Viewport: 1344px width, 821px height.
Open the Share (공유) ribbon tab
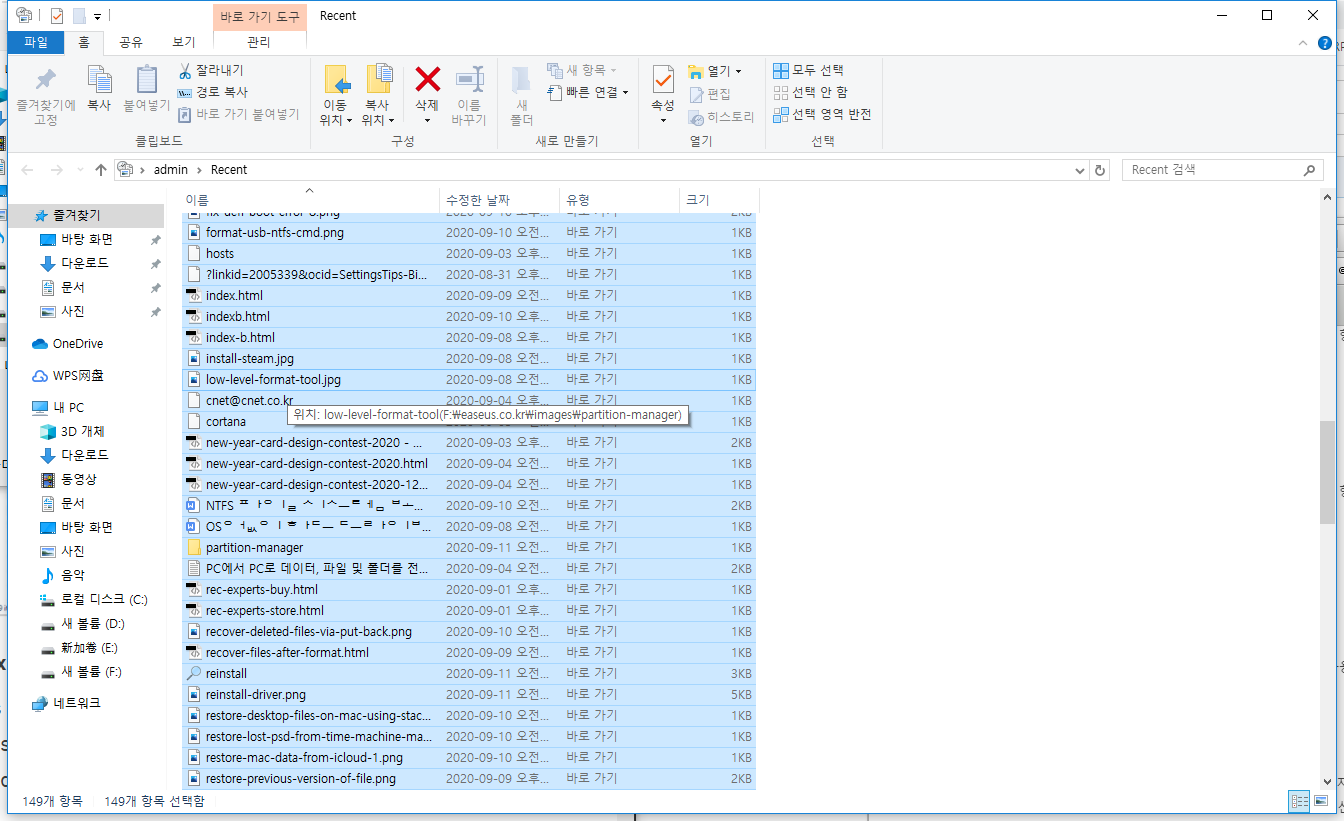click(x=130, y=42)
